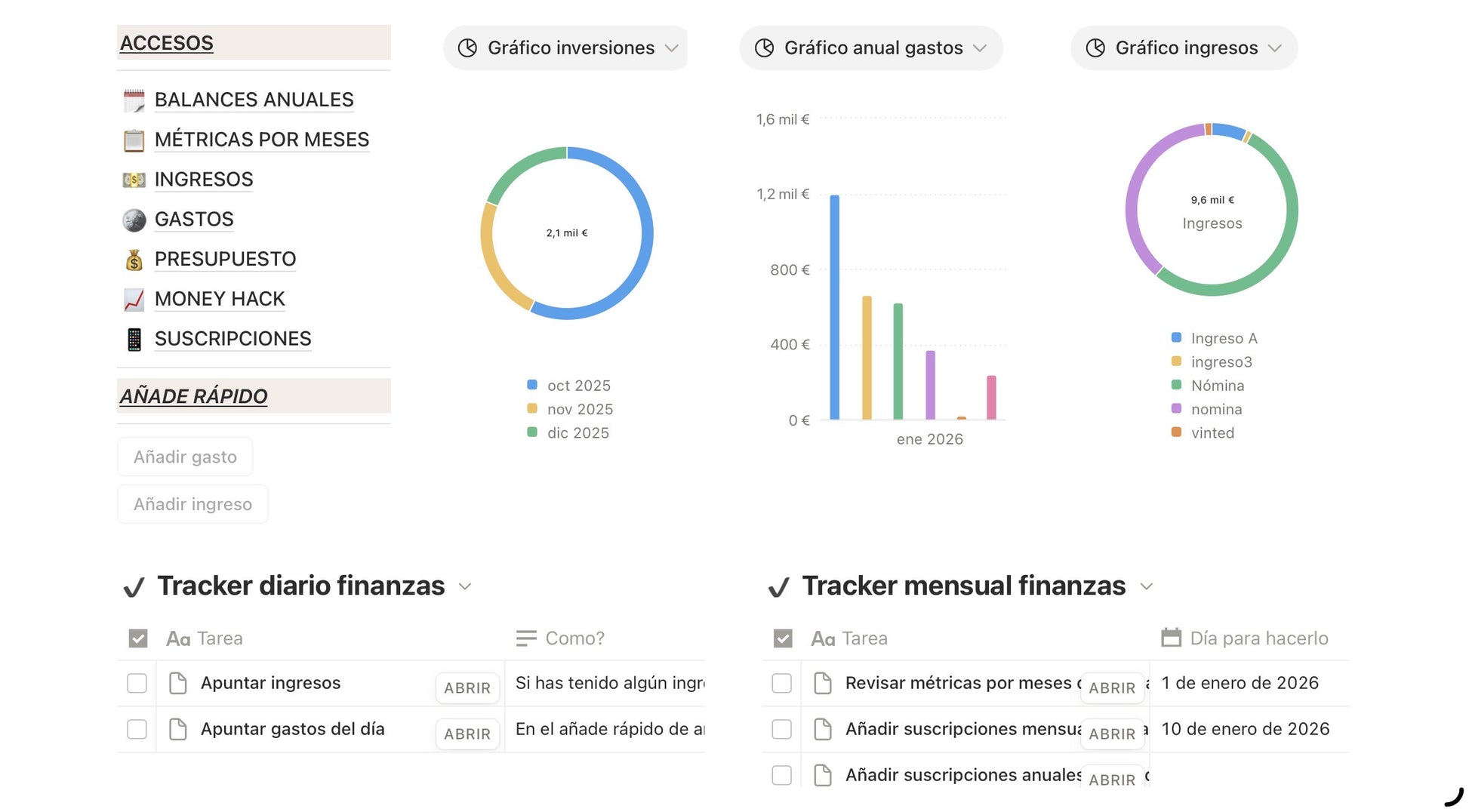Click the moon icon beside GASTOS
Image resolution: width=1469 pixels, height=812 pixels.
(134, 220)
